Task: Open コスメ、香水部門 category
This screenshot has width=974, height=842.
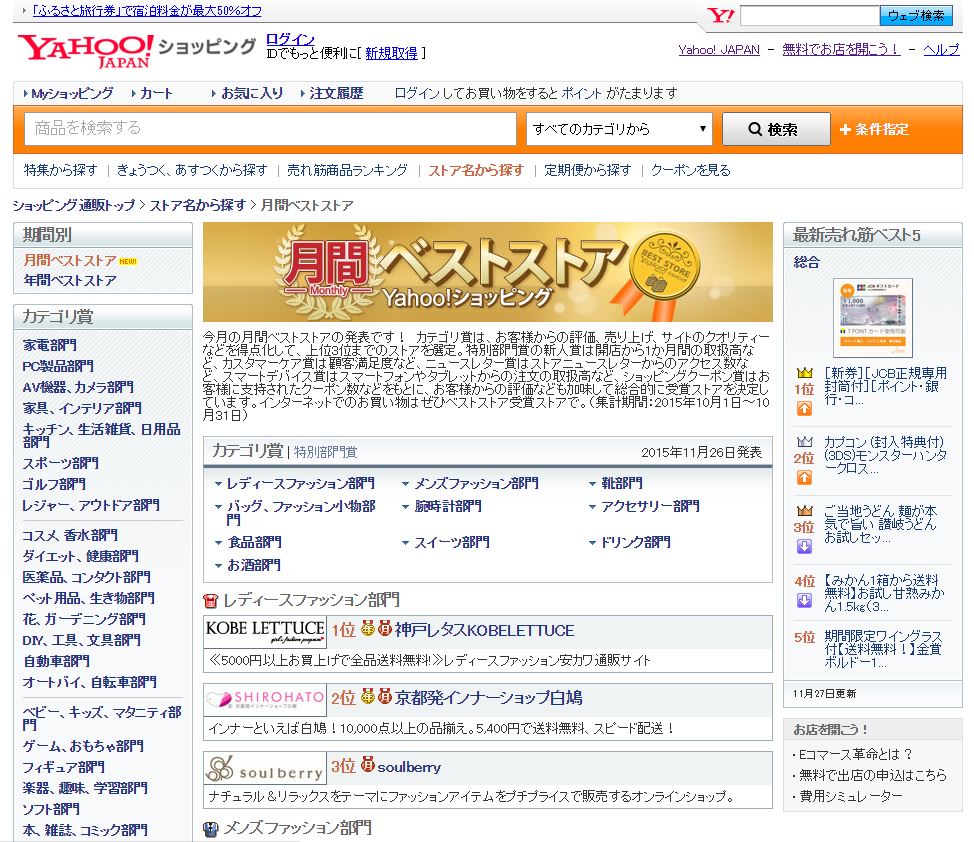Action: tap(70, 536)
